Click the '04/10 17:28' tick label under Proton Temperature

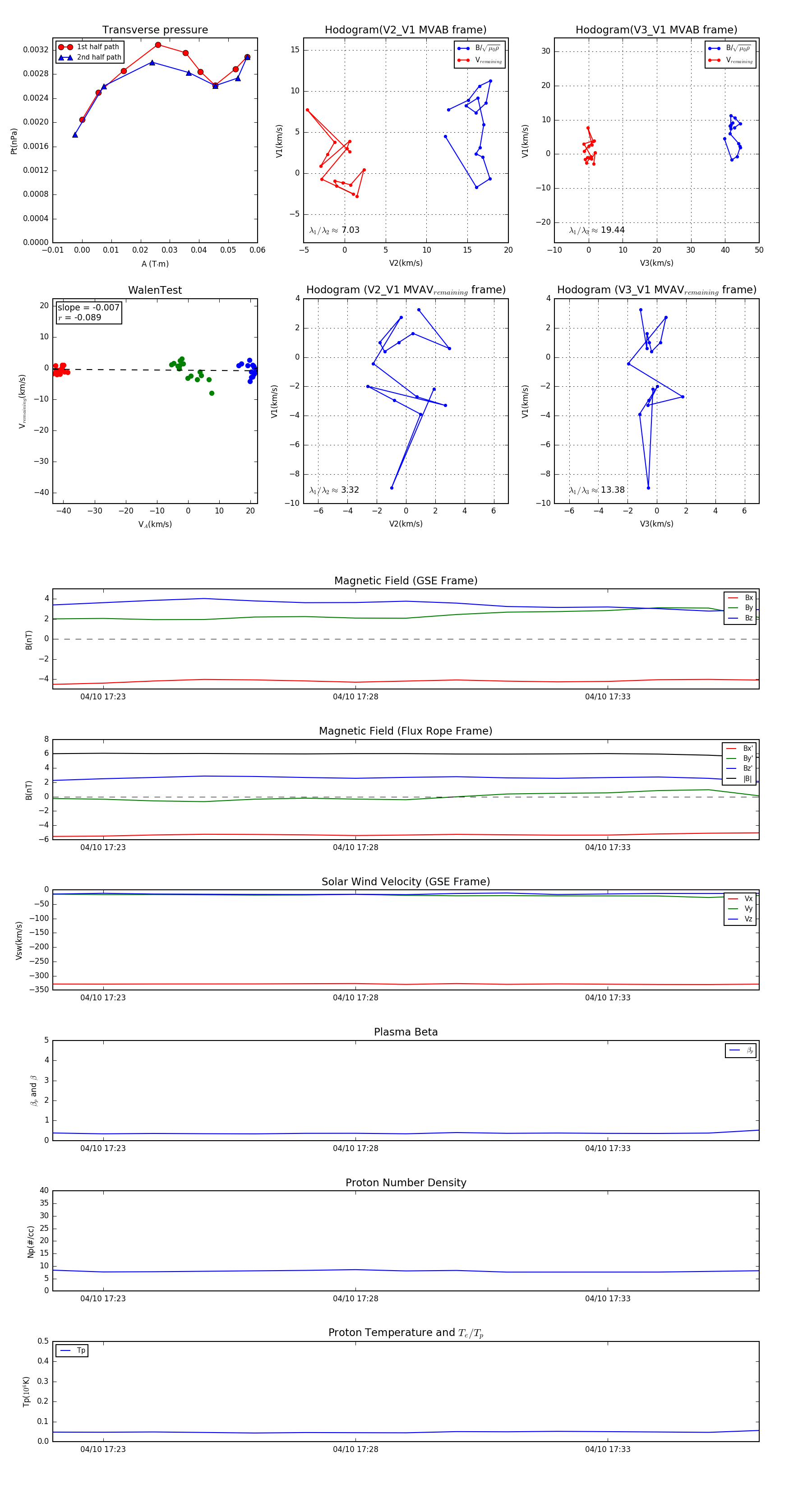pyautogui.click(x=355, y=1449)
